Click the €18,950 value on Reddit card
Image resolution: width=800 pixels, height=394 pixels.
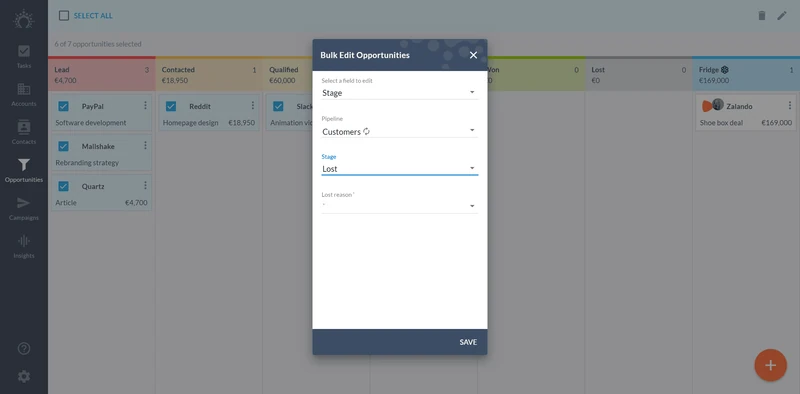(x=241, y=123)
